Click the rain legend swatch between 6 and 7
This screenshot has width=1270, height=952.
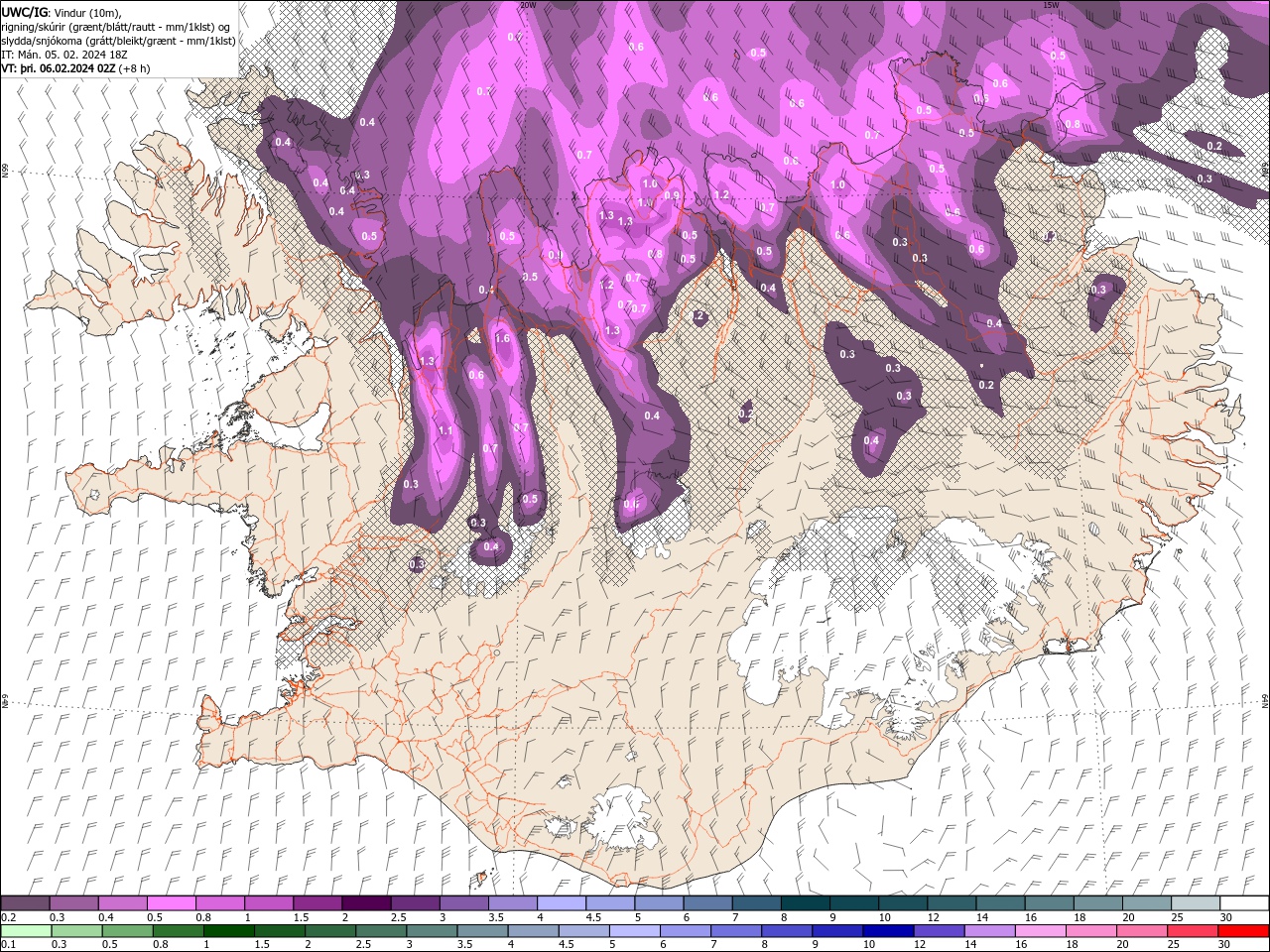(x=685, y=931)
